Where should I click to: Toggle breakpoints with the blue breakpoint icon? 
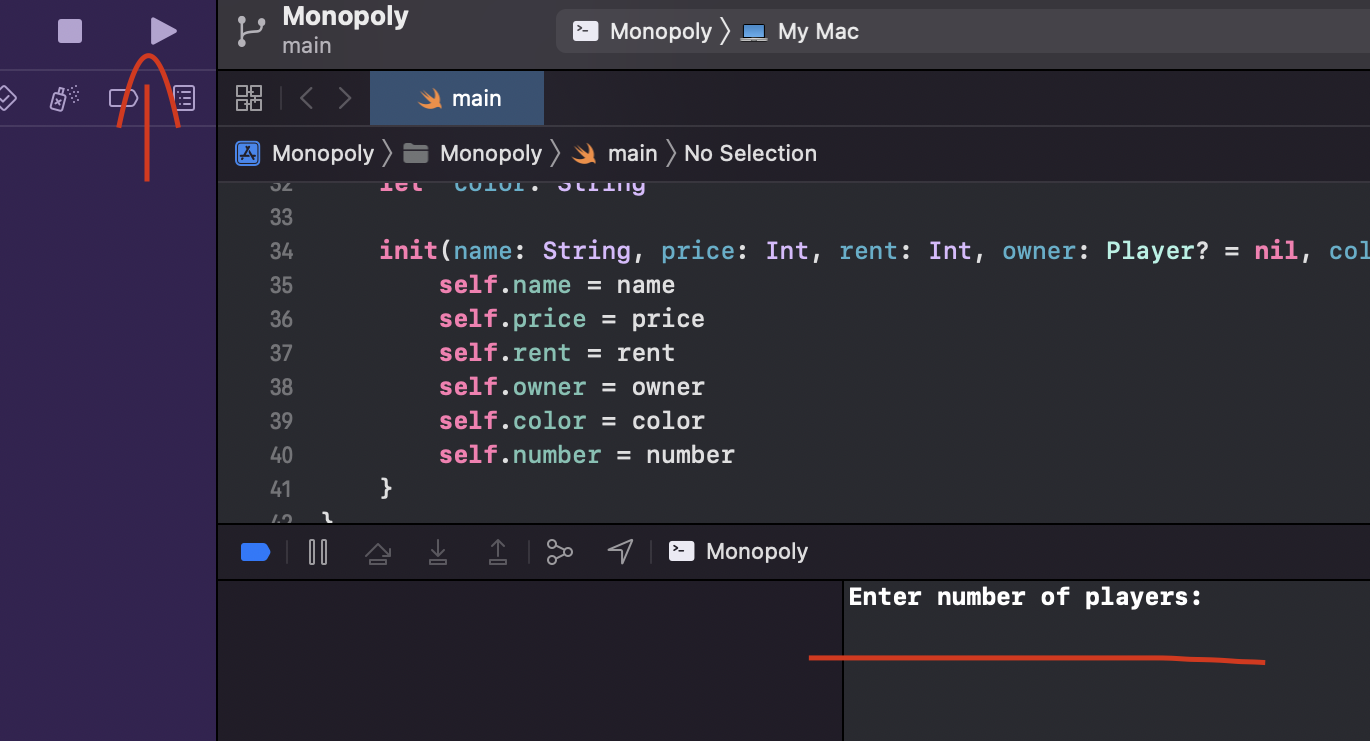pos(255,551)
